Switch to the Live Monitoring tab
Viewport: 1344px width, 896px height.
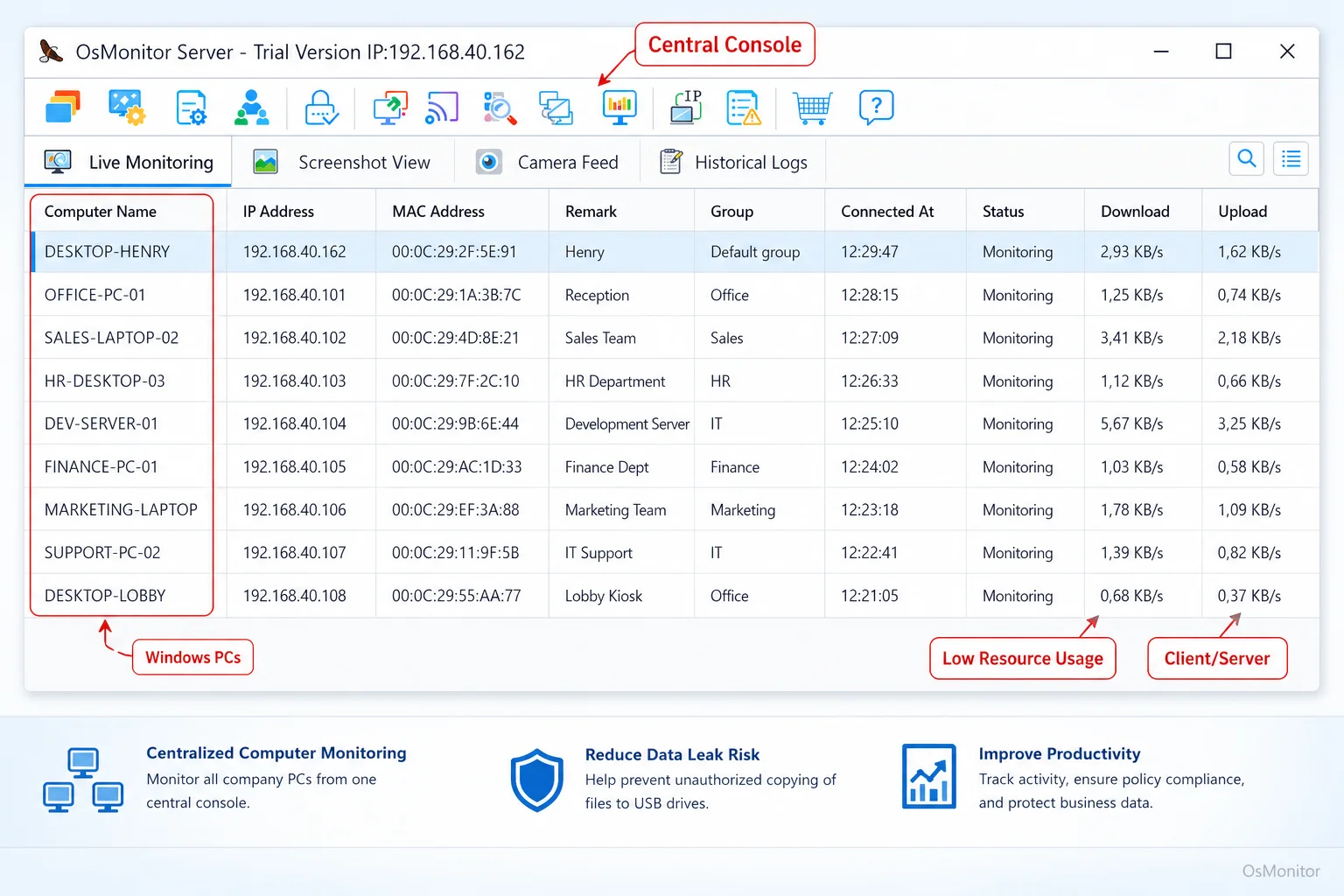(128, 162)
